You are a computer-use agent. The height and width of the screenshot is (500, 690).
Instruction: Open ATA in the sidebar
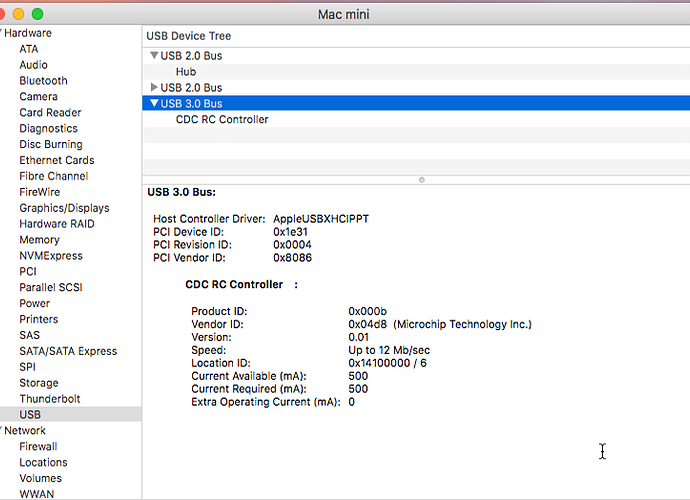click(29, 49)
